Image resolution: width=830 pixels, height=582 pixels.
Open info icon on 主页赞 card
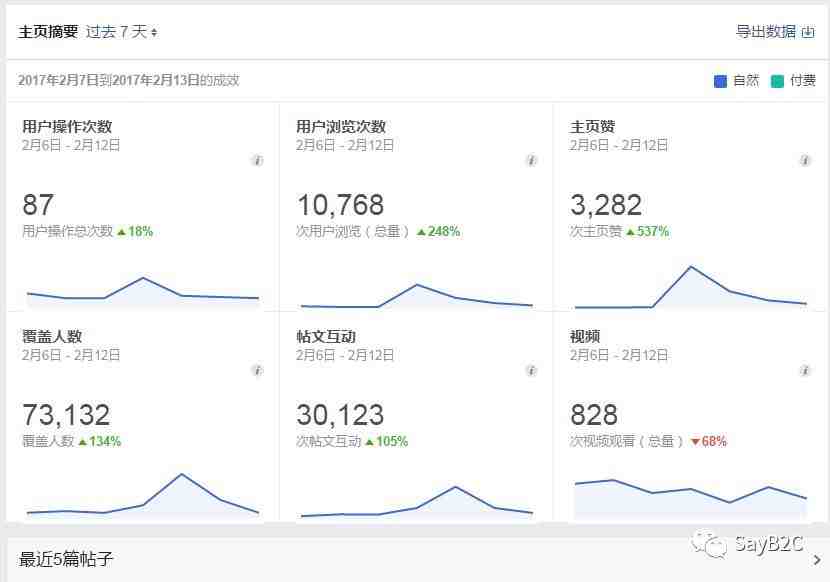tap(805, 160)
